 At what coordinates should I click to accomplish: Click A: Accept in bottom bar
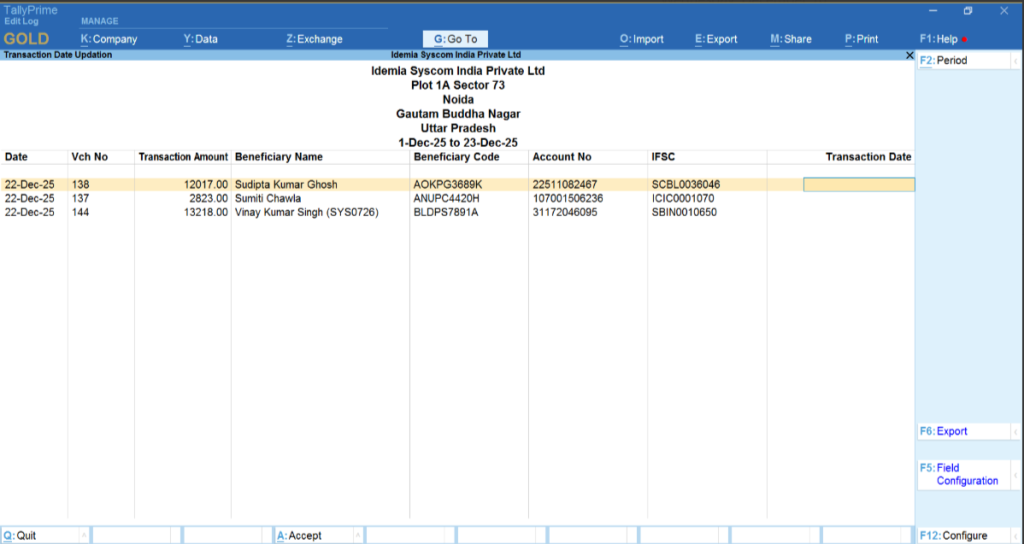[300, 535]
